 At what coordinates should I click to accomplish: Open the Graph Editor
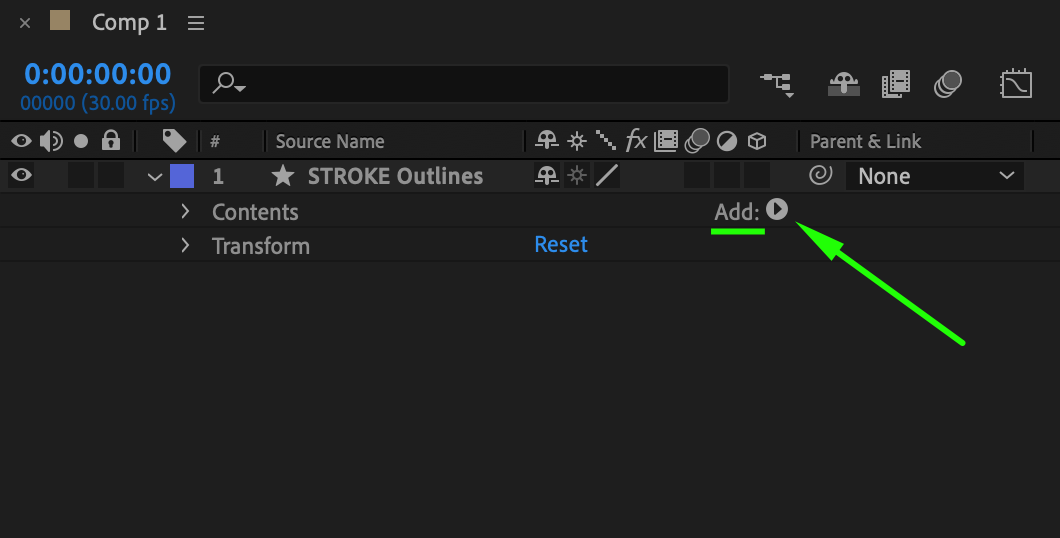coord(1016,84)
